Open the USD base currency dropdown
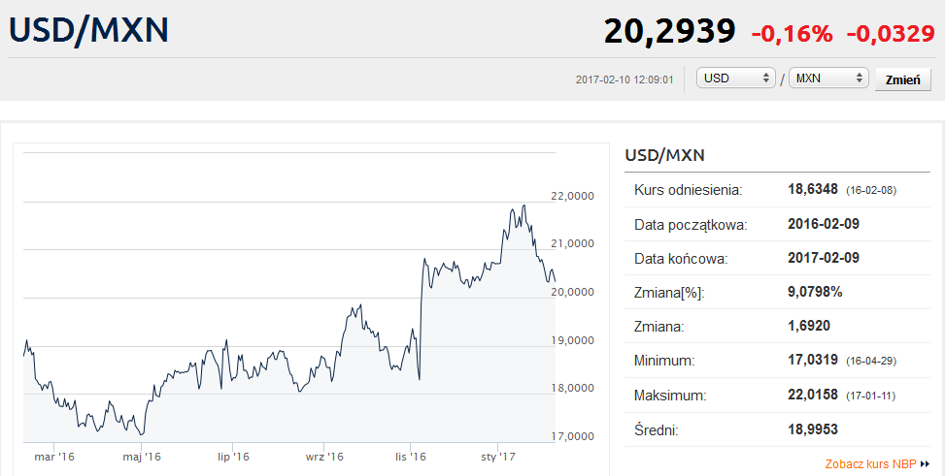The width and height of the screenshot is (945, 476). (735, 78)
